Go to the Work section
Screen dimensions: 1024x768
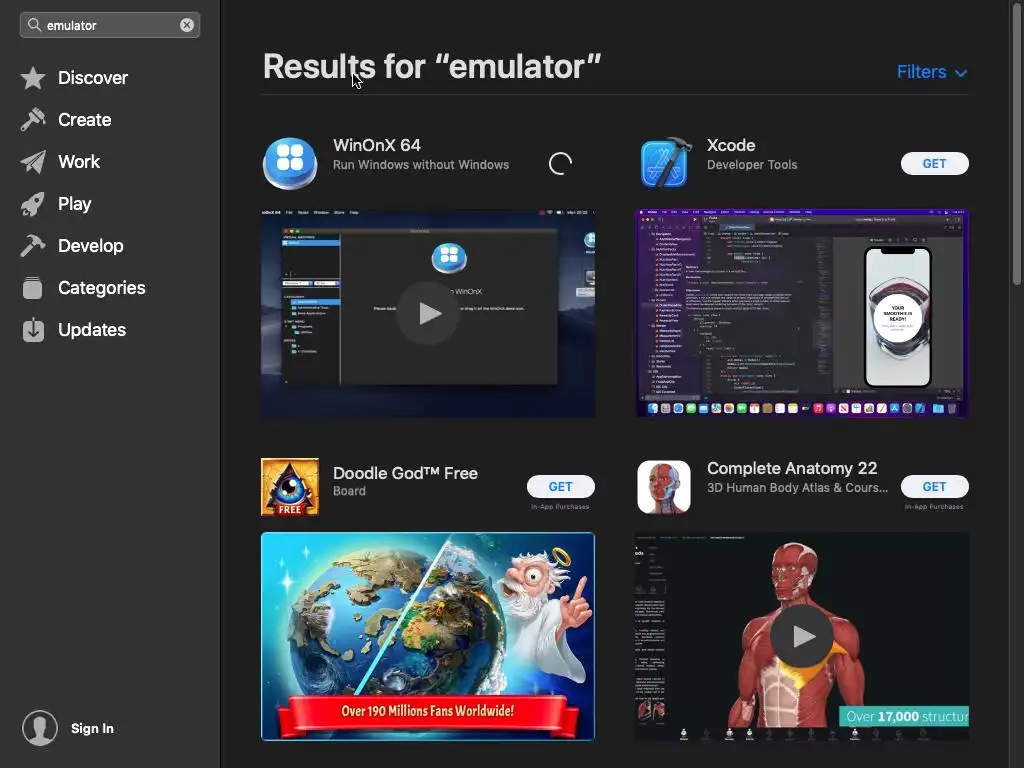79,162
